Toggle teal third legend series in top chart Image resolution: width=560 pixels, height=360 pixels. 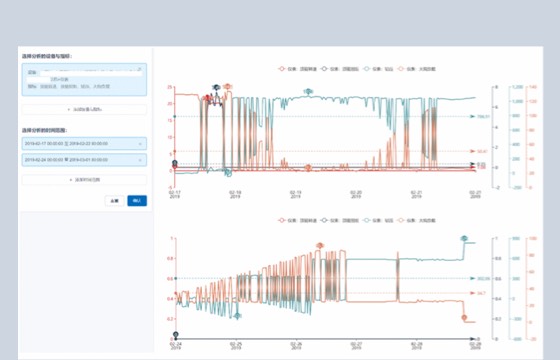(x=378, y=69)
